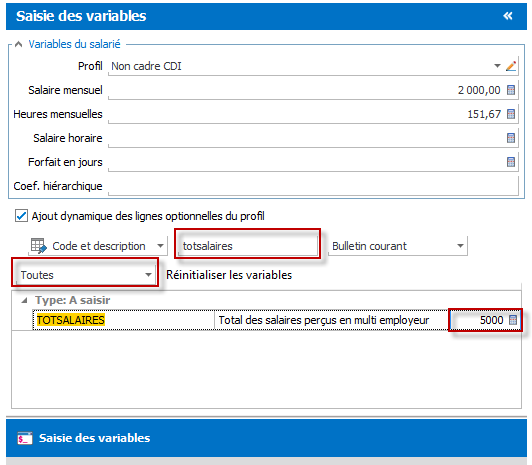This screenshot has width=532, height=465.
Task: Open calculator for Heures mensuelles
Action: pos(511,114)
